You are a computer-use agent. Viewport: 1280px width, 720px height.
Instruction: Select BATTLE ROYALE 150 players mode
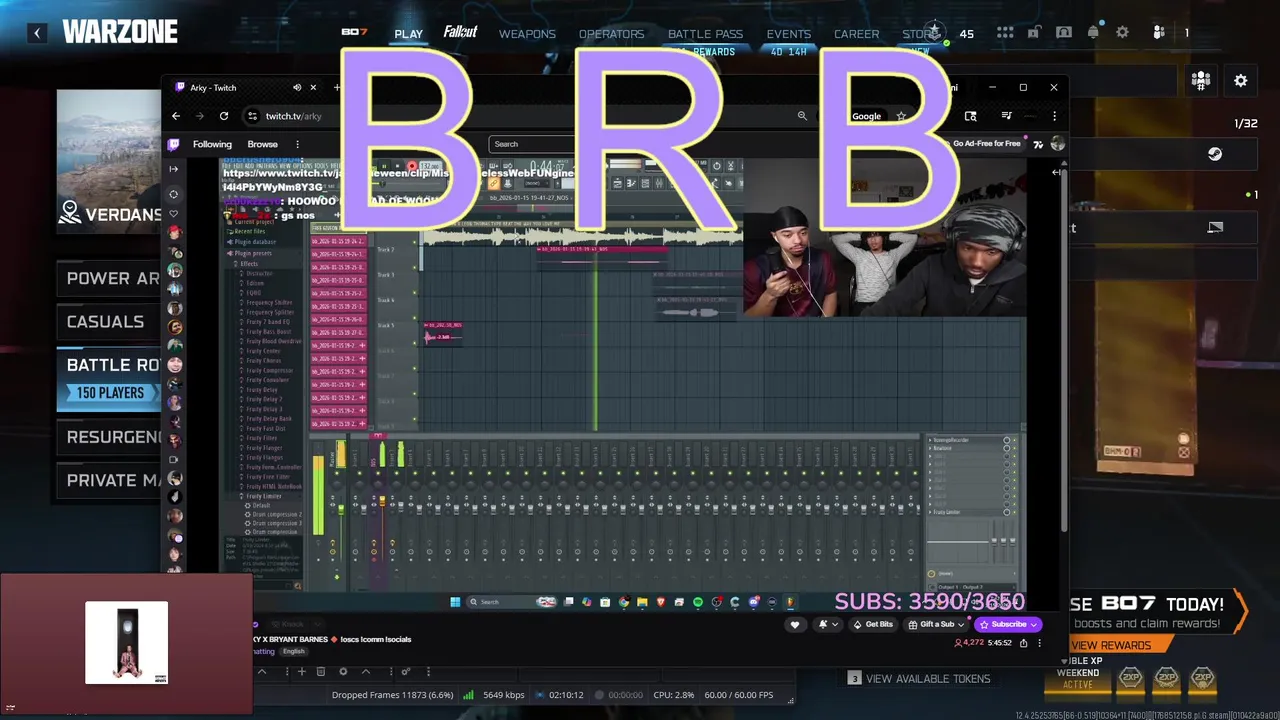tap(108, 379)
